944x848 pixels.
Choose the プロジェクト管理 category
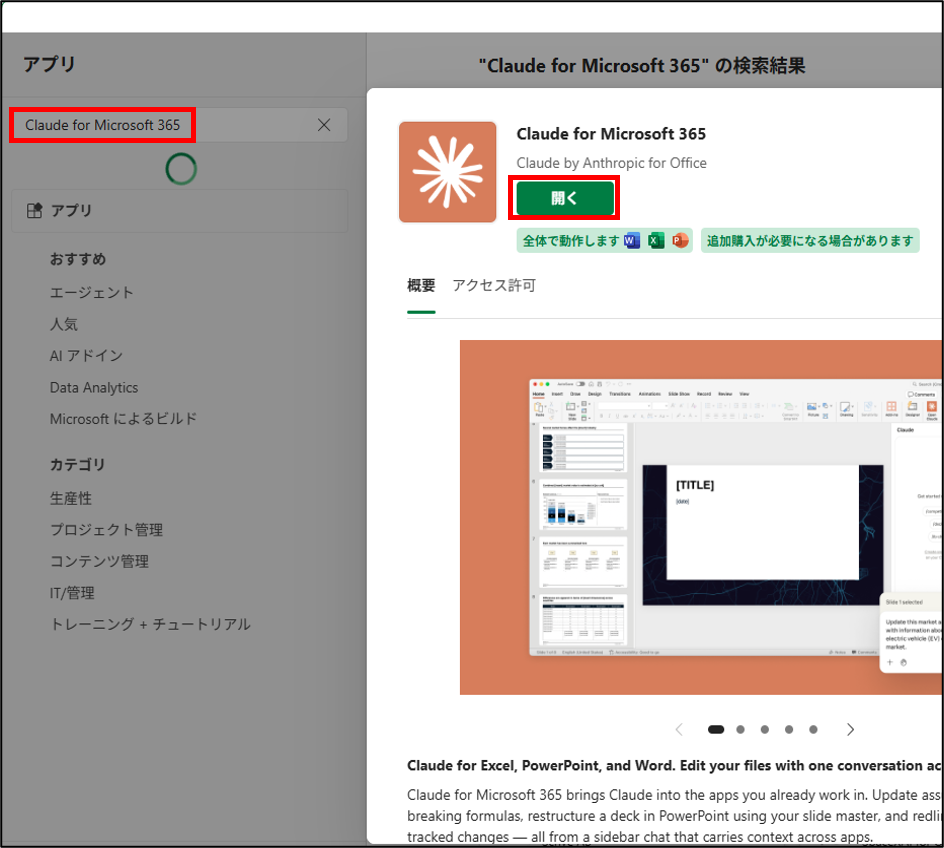click(x=107, y=530)
